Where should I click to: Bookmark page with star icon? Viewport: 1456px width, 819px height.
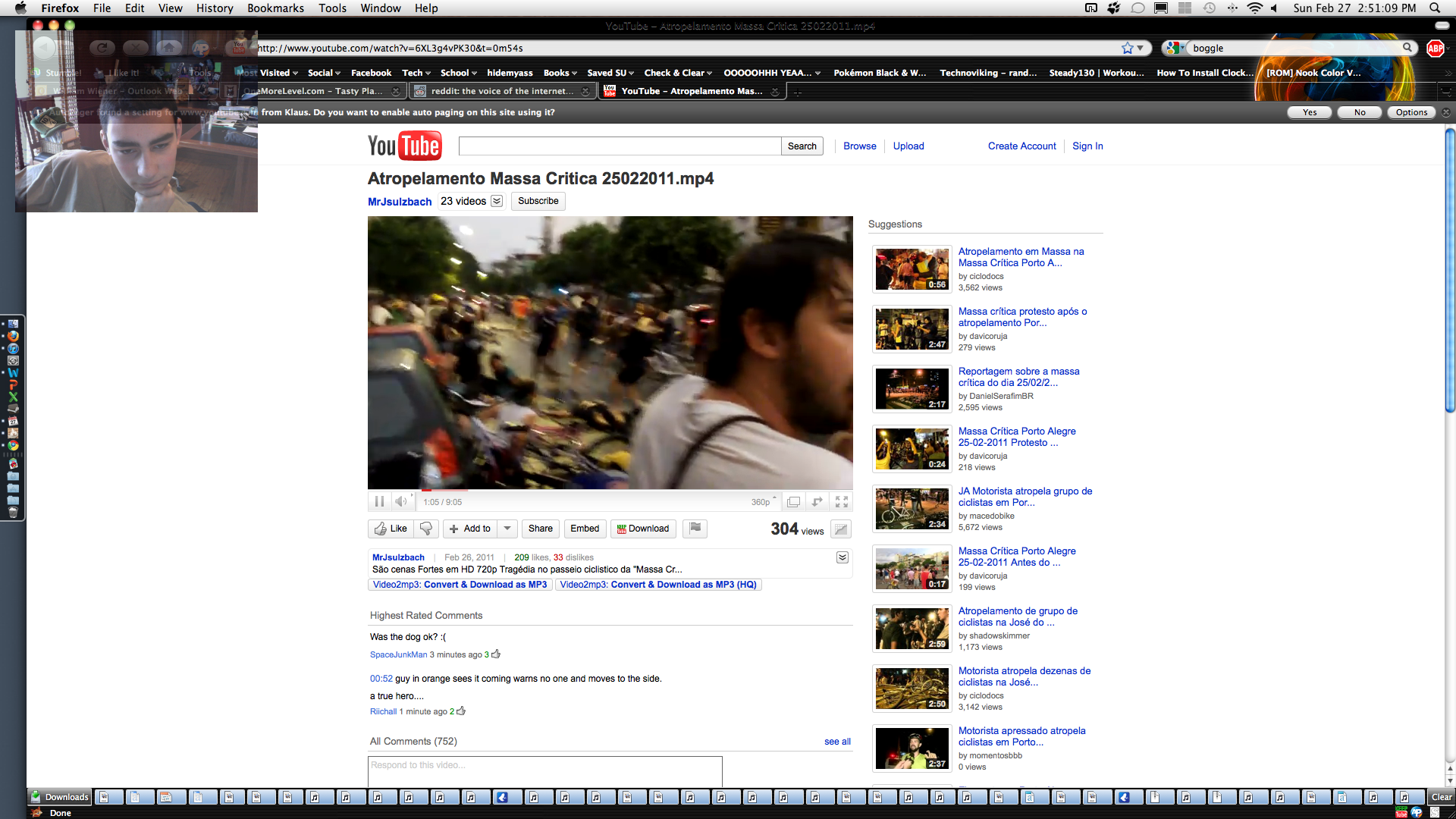coord(1128,48)
